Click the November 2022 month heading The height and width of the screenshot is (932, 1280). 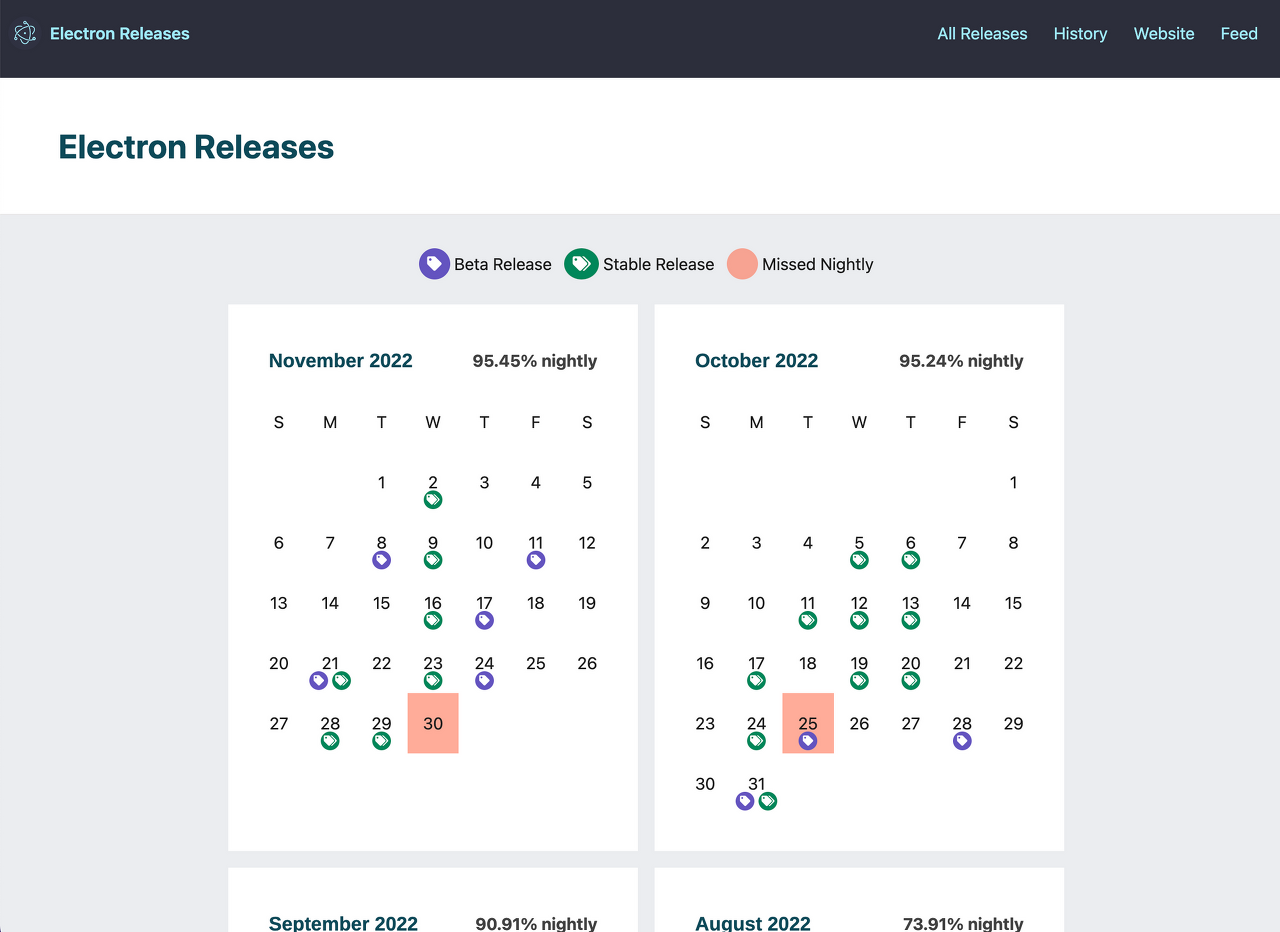click(x=341, y=361)
